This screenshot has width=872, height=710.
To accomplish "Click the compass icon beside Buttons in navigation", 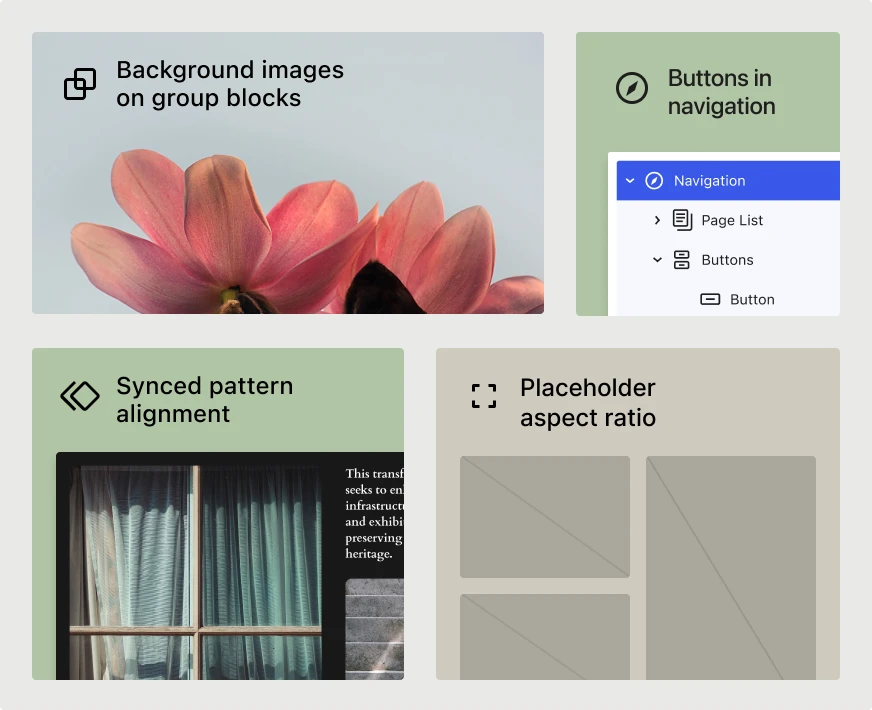I will [632, 88].
